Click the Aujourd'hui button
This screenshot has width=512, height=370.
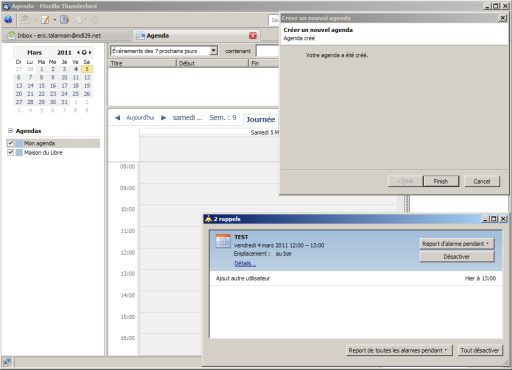[x=140, y=118]
